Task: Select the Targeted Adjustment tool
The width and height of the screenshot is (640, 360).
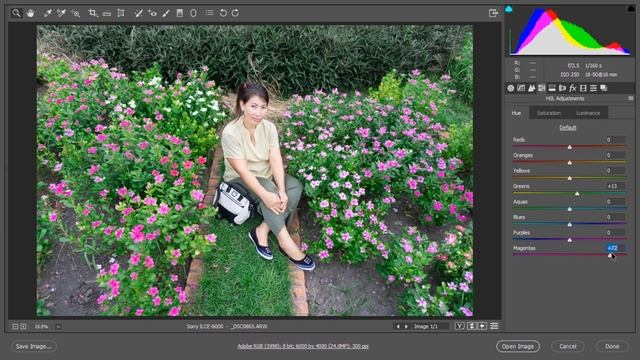Action: pos(76,13)
